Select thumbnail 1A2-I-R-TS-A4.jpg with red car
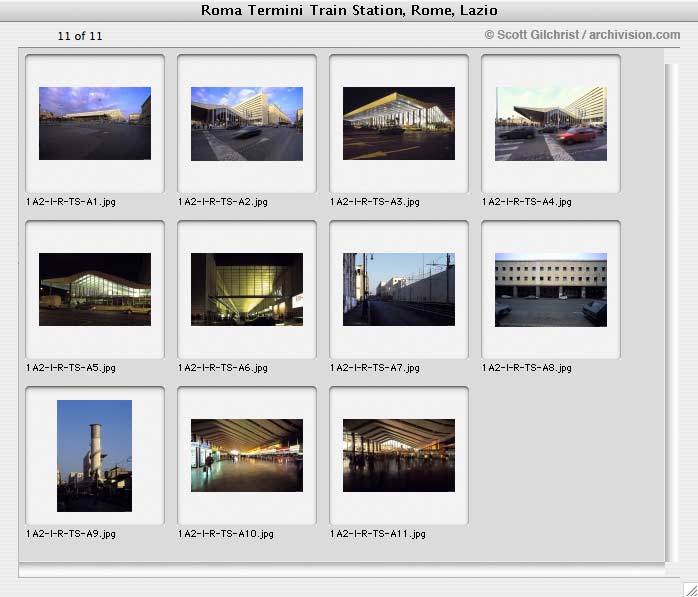Viewport: 698px width, 597px height. click(551, 123)
